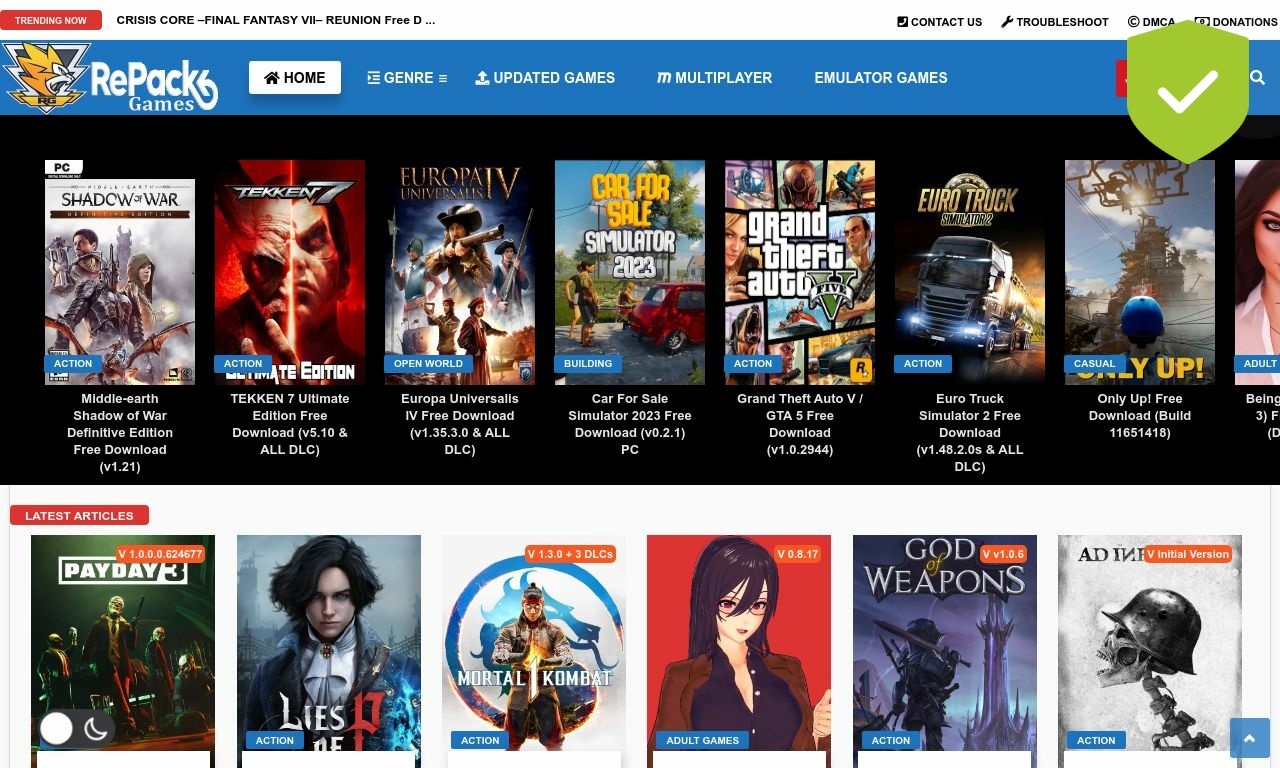Image resolution: width=1280 pixels, height=768 pixels.
Task: Click ACTION tag on TEKKEN 7
Action: click(243, 364)
